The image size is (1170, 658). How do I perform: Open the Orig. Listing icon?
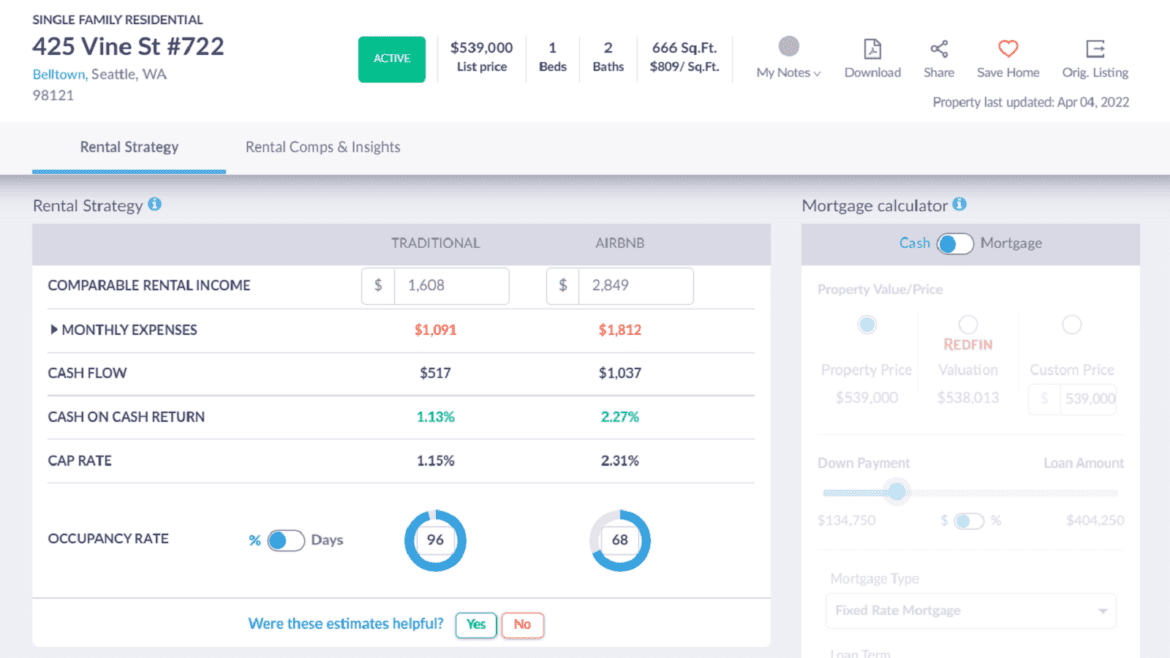pyautogui.click(x=1094, y=48)
